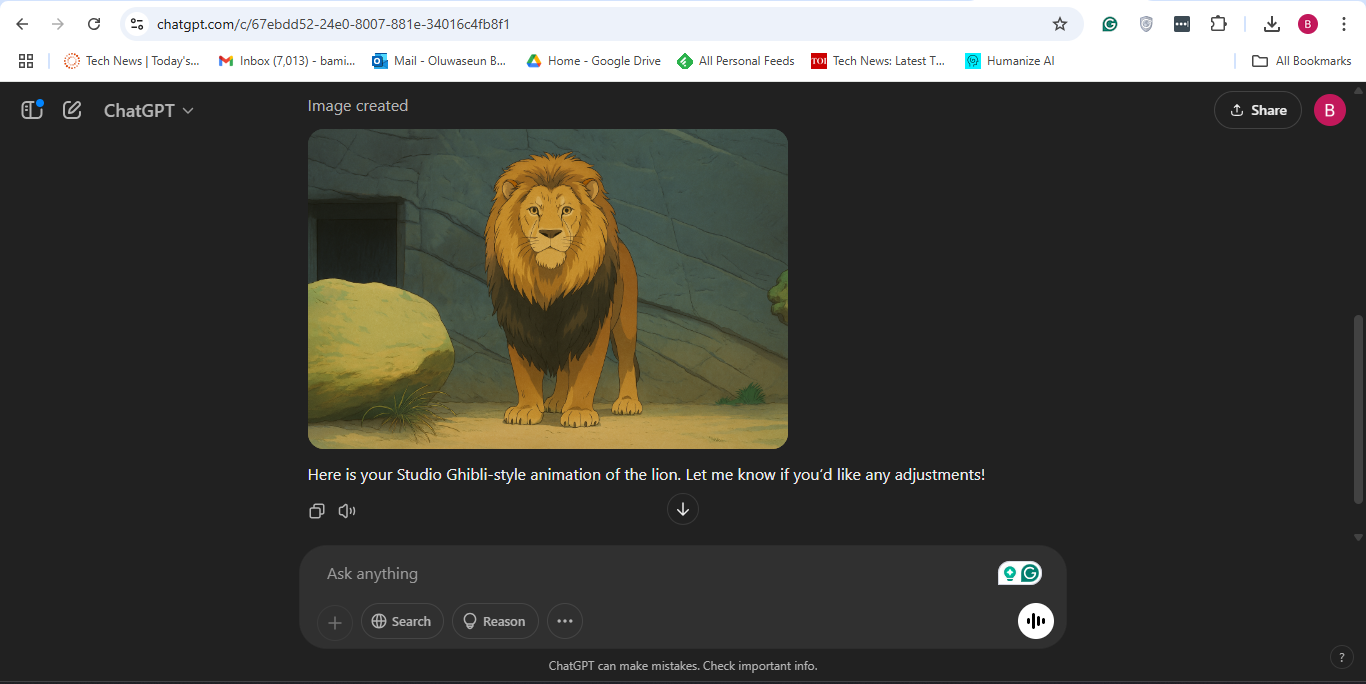Image resolution: width=1366 pixels, height=684 pixels.
Task: Click Grammarly widget in input box
Action: coord(1020,573)
